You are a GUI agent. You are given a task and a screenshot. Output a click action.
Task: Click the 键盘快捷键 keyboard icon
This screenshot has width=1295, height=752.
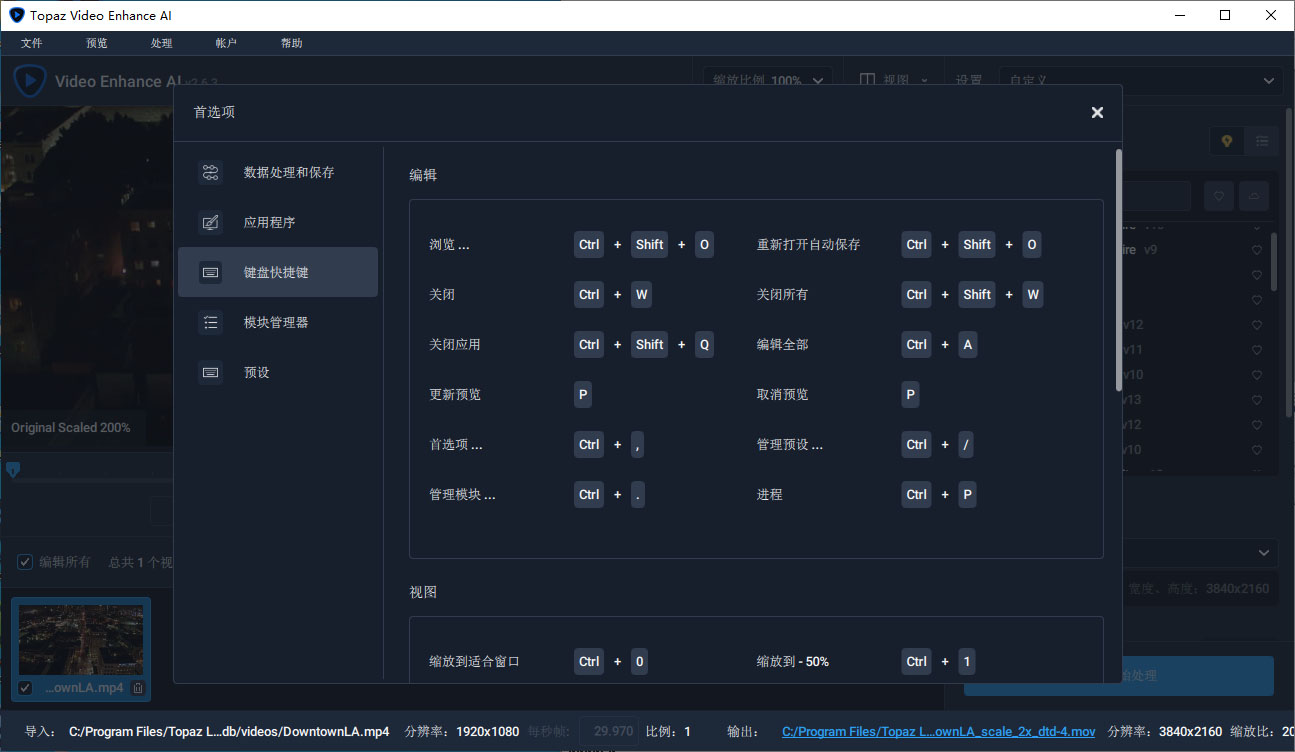point(210,273)
